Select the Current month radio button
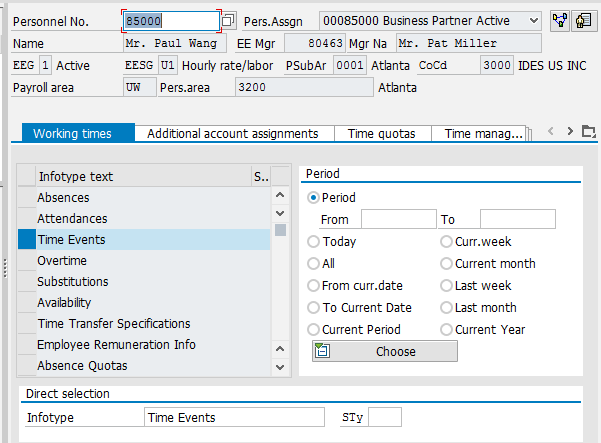Screen dimensions: 601x443 (x=447, y=264)
